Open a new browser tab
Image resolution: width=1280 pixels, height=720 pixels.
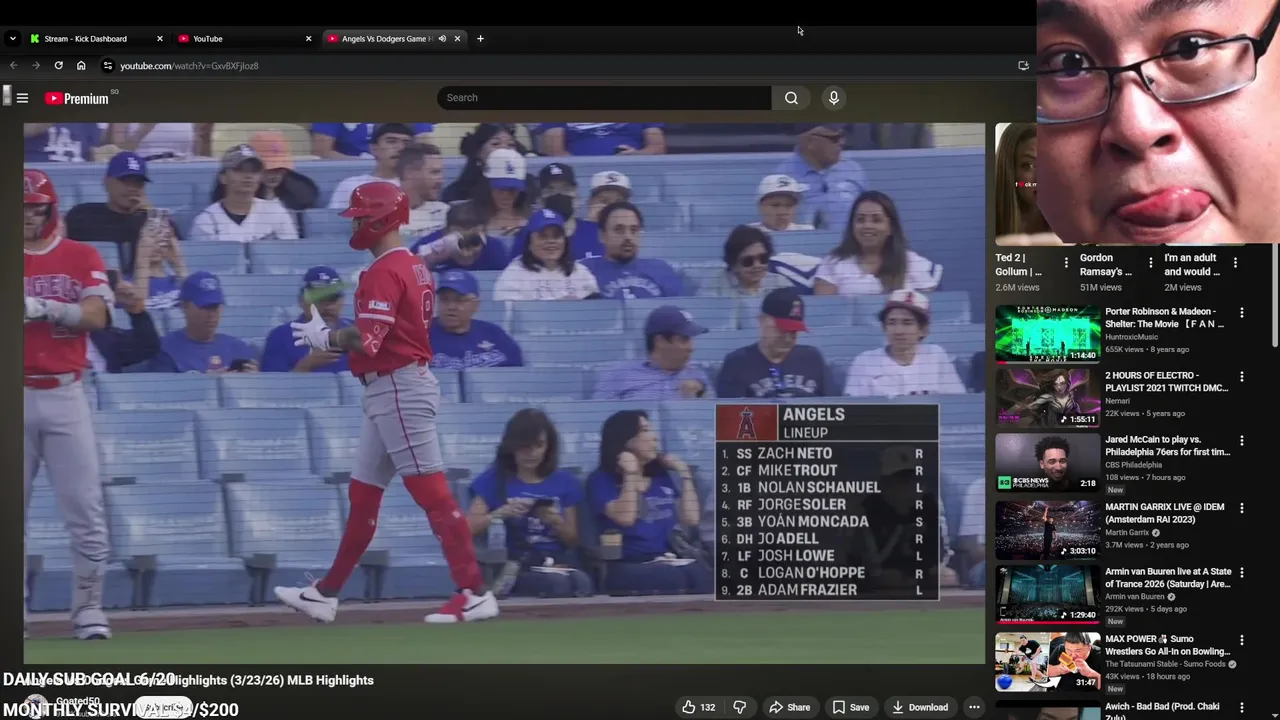coord(480,39)
